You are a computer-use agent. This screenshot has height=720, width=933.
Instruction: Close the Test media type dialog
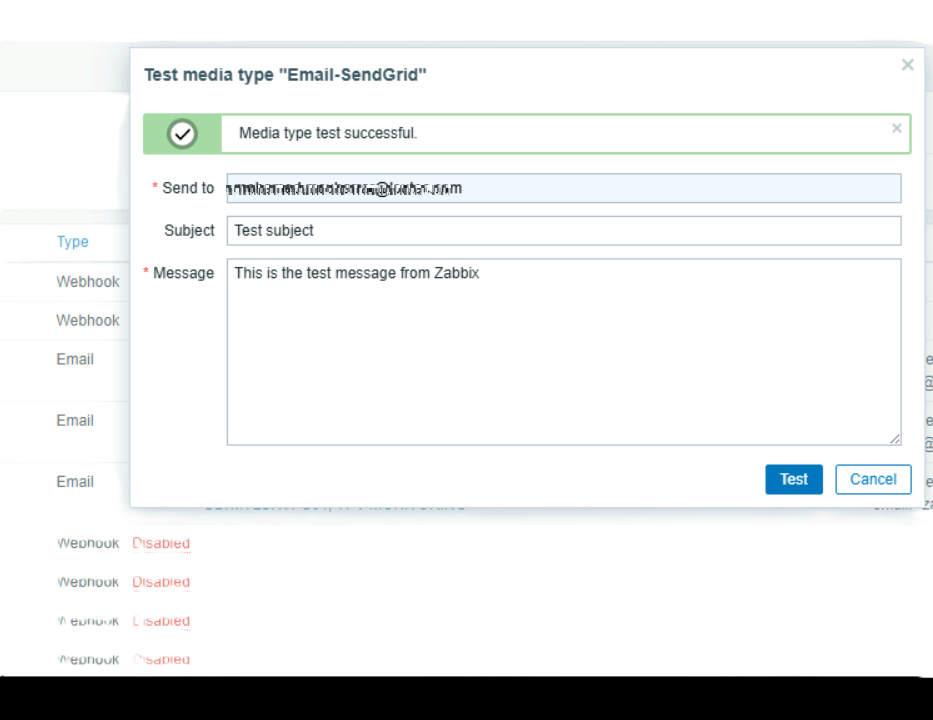pyautogui.click(x=907, y=65)
